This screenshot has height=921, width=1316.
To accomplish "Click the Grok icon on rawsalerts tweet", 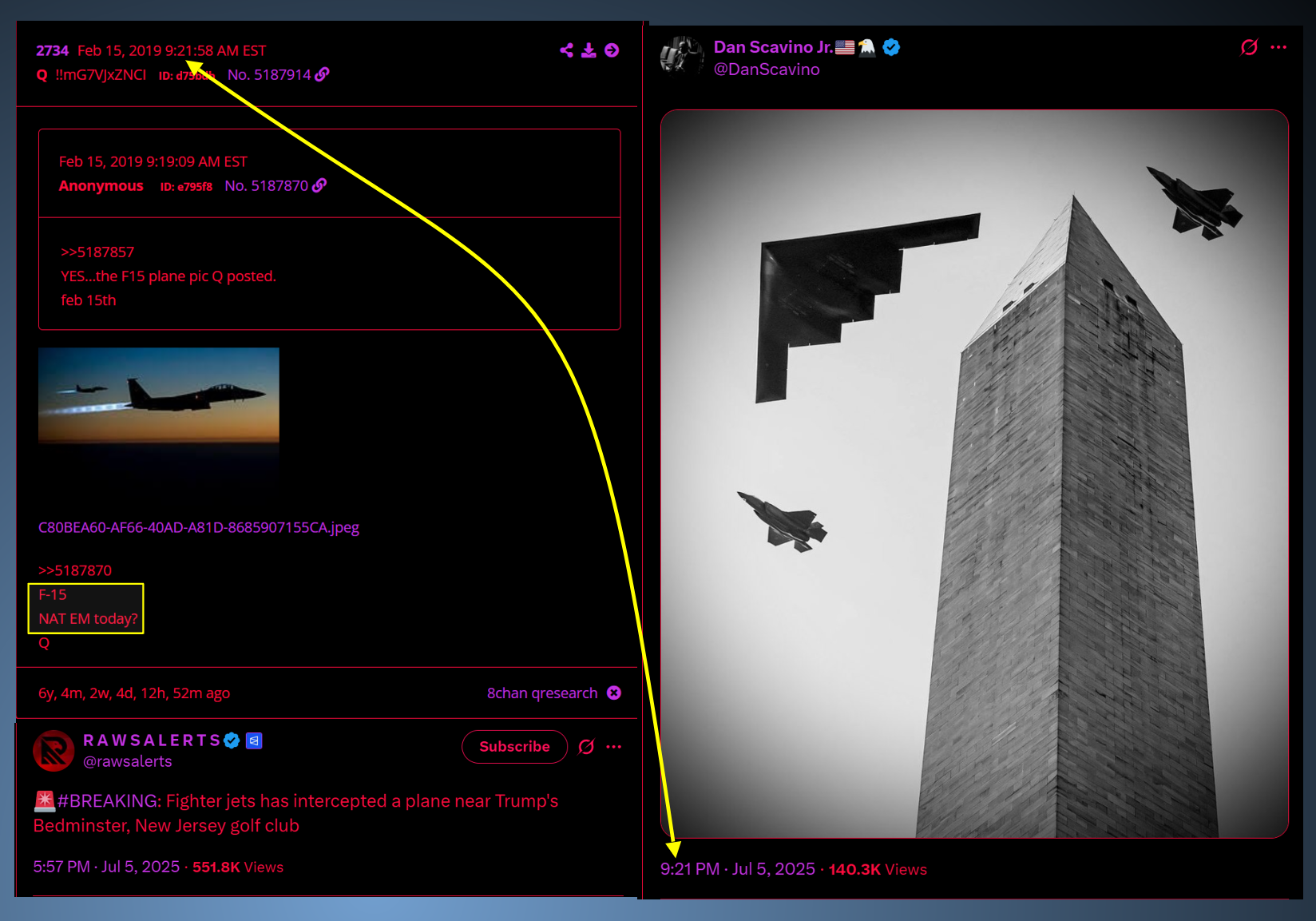I will 586,746.
